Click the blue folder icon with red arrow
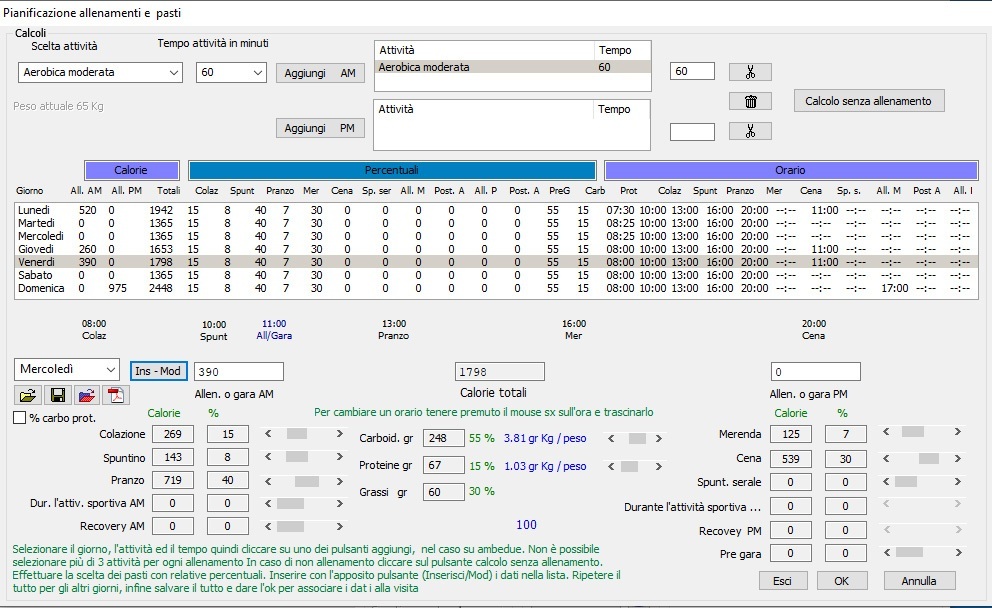Screen dimensions: 992x608 87,395
